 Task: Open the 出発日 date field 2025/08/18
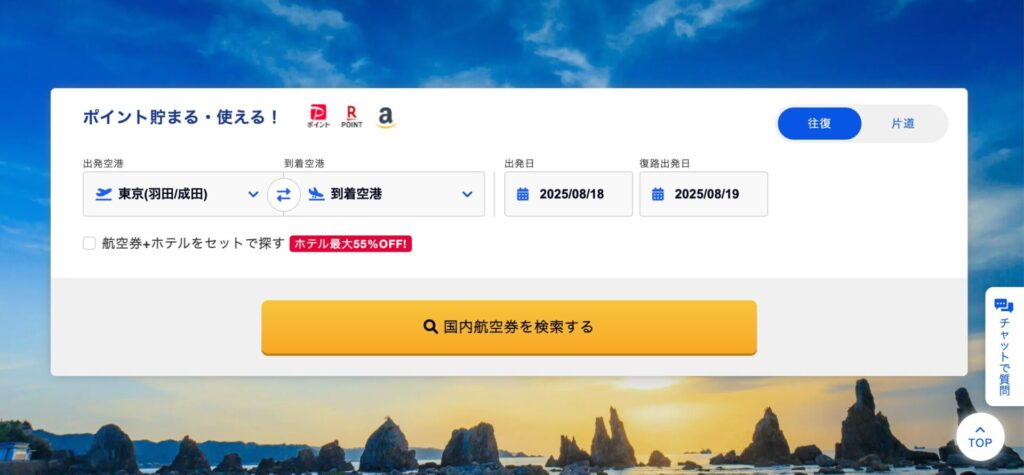pos(568,194)
